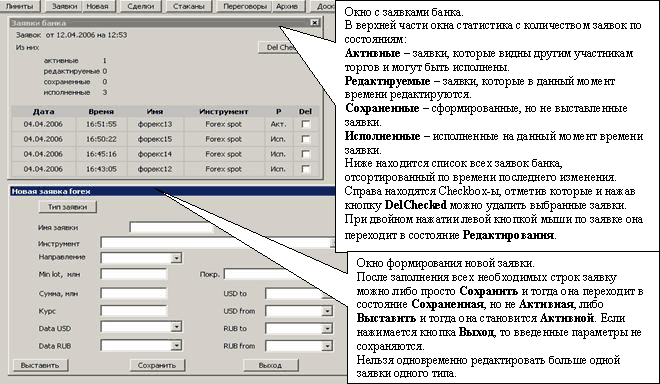Tick Del checkbox for форекс12 row
Screen dimensions: 660x384
pos(306,169)
